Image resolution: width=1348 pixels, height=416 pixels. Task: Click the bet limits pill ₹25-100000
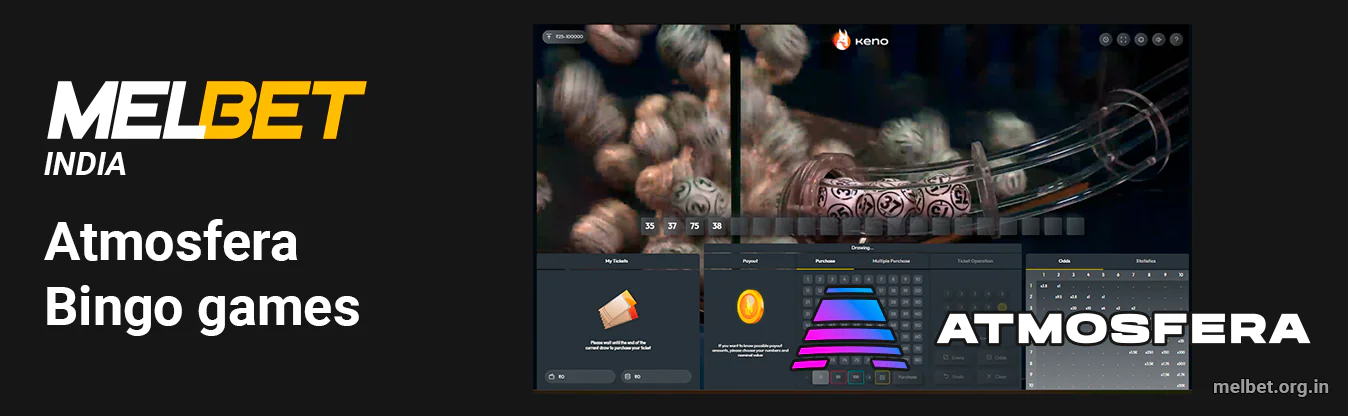point(564,37)
